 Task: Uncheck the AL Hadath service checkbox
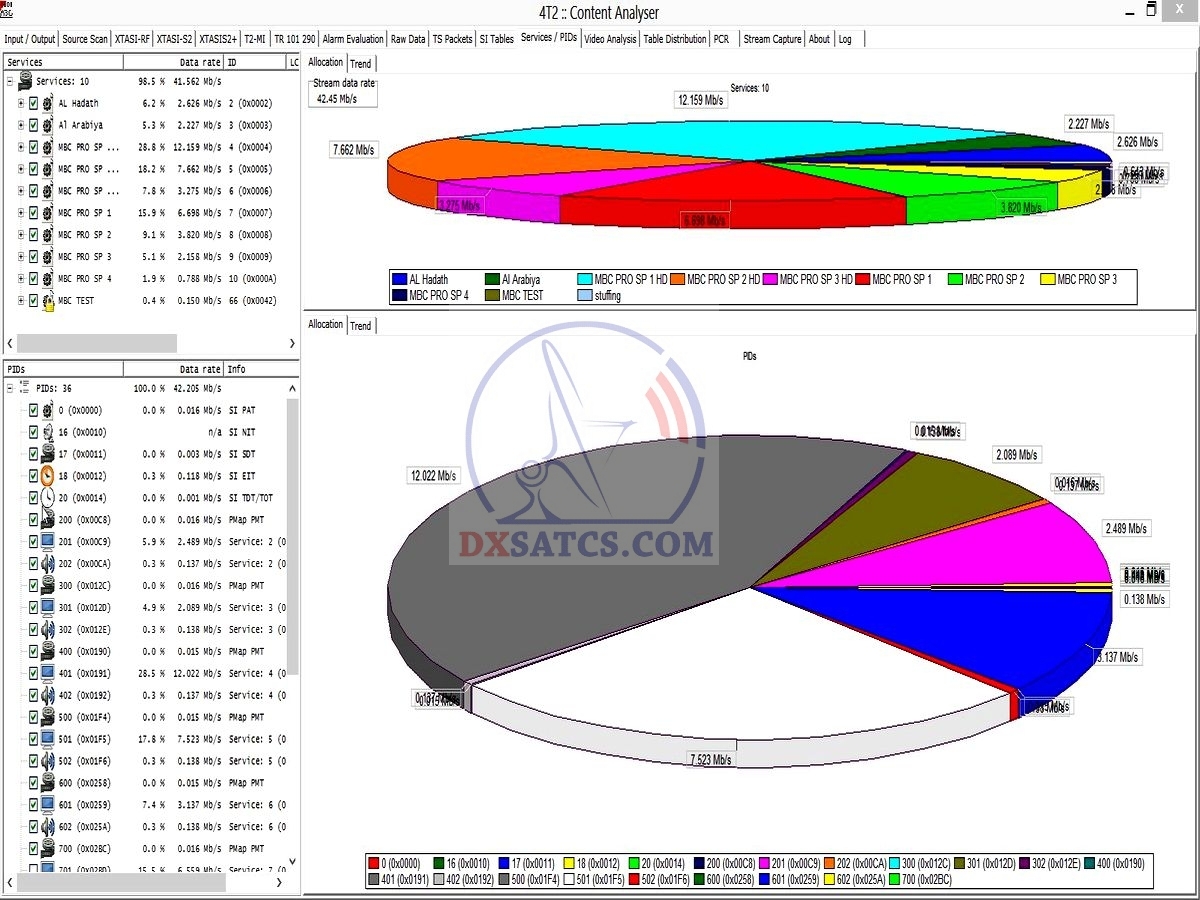(x=33, y=103)
